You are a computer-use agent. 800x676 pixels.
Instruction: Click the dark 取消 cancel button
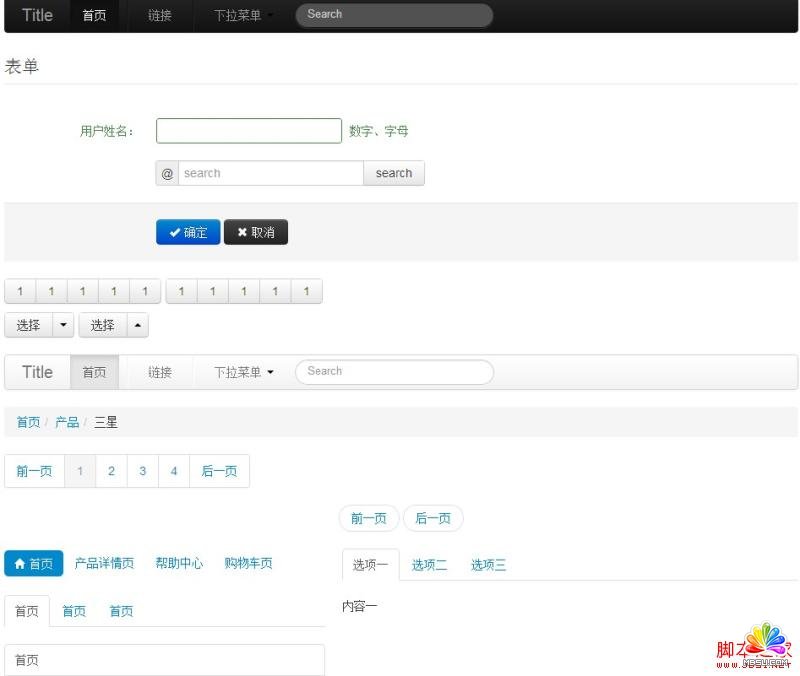(256, 233)
